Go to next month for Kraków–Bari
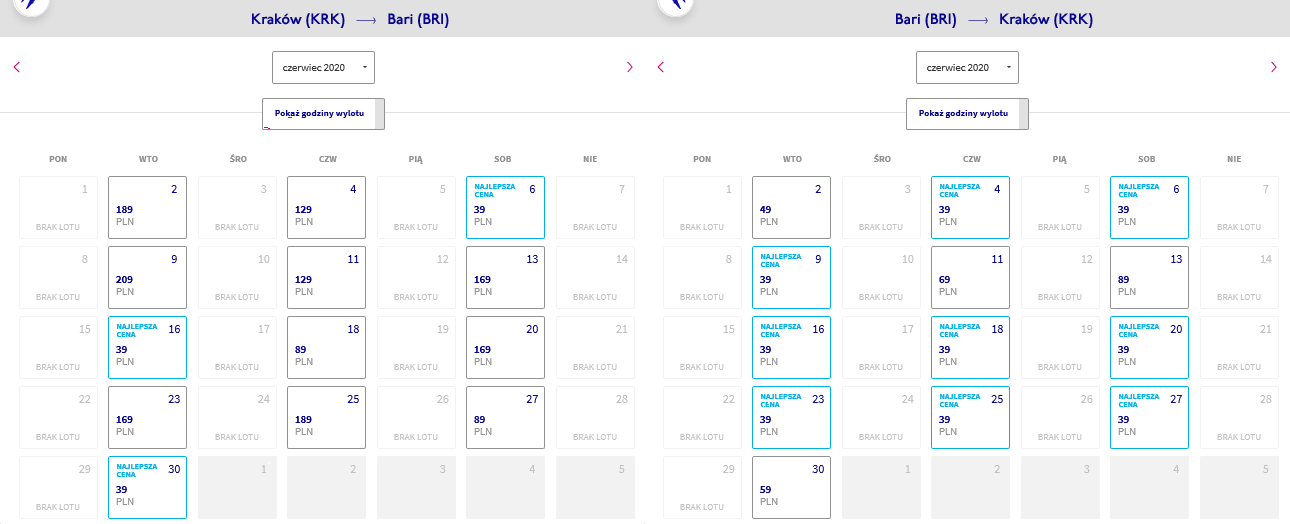Image resolution: width=1290 pixels, height=524 pixels. tap(630, 67)
